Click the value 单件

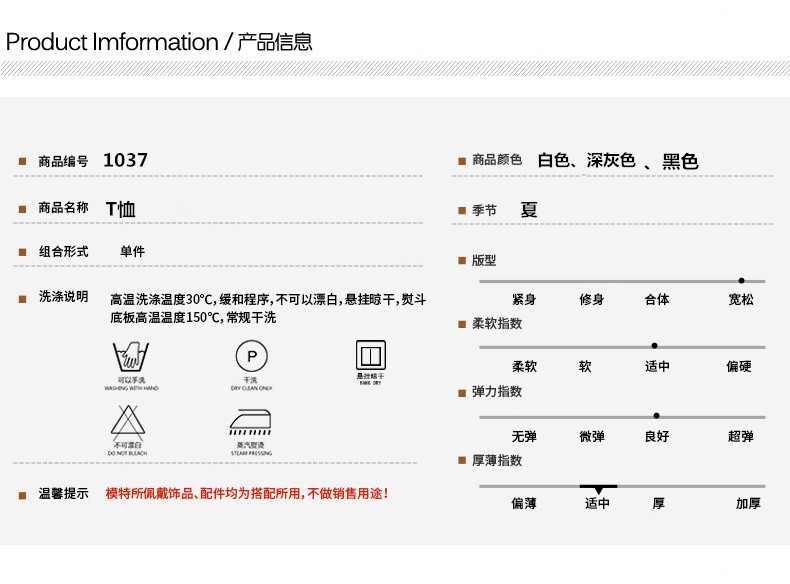133,251
